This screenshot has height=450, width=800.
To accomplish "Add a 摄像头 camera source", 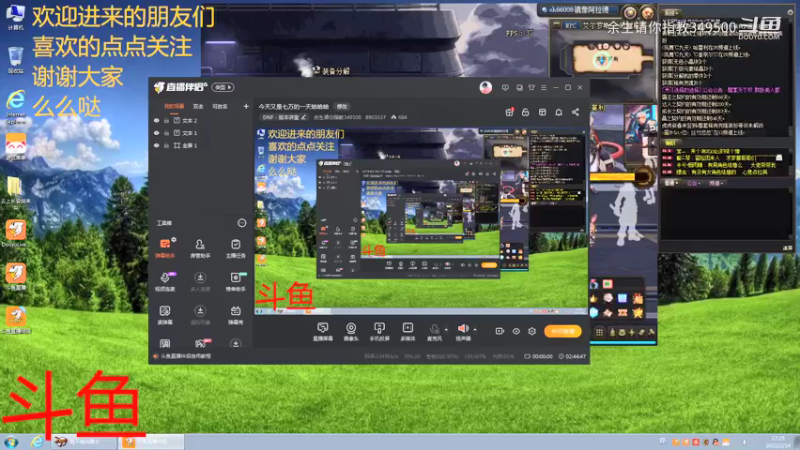I will [351, 331].
